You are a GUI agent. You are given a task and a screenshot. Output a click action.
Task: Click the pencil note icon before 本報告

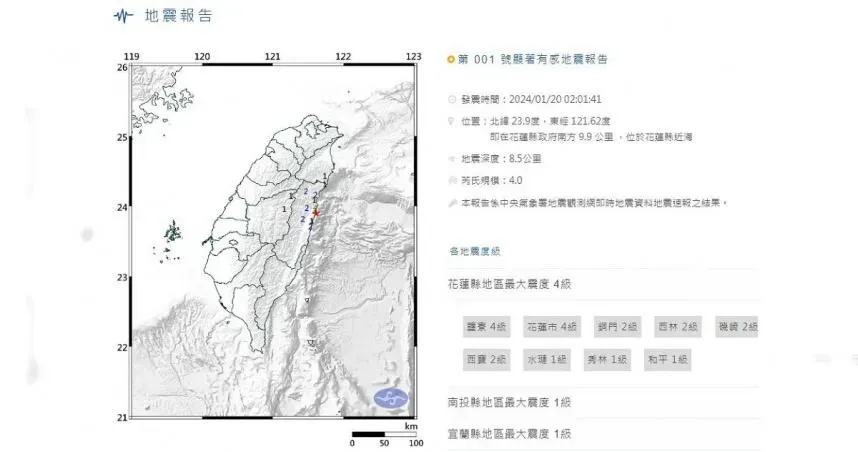pyautogui.click(x=453, y=201)
